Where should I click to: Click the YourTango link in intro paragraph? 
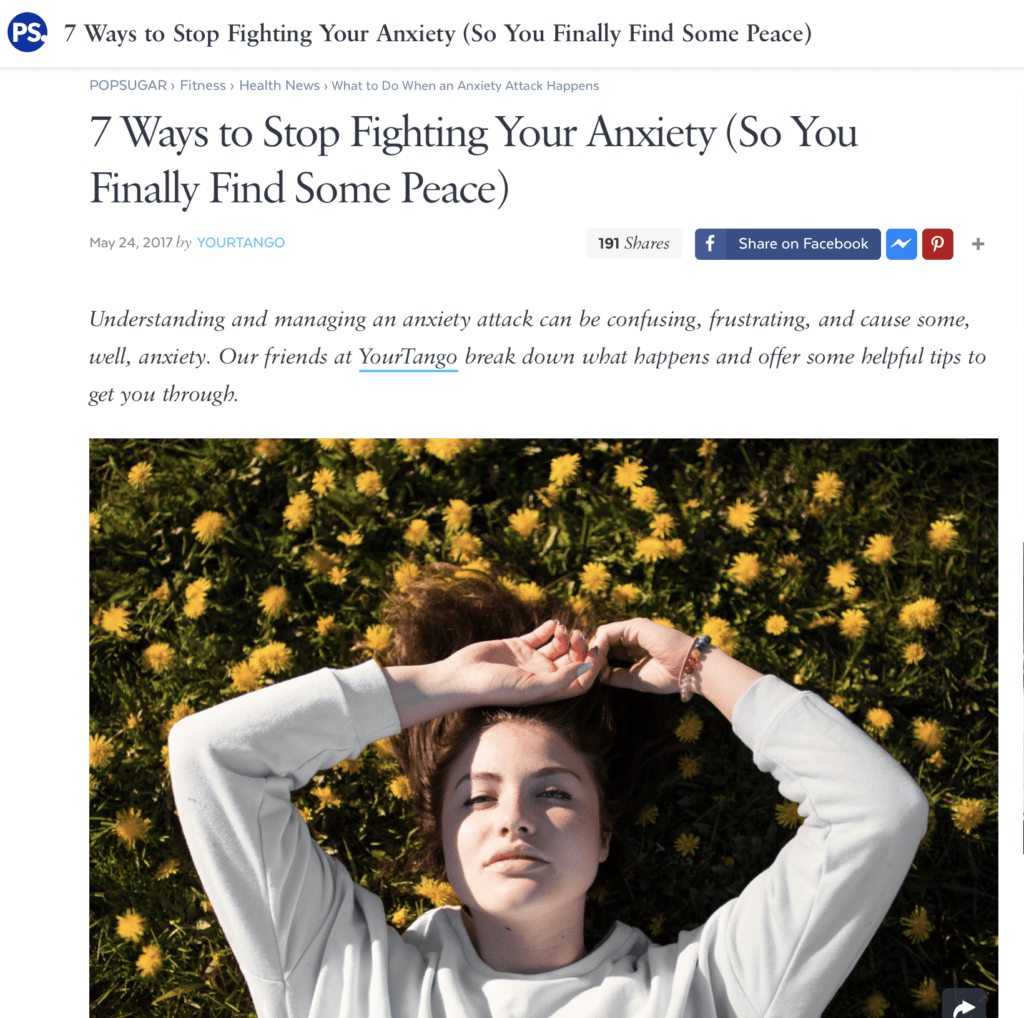coord(408,357)
